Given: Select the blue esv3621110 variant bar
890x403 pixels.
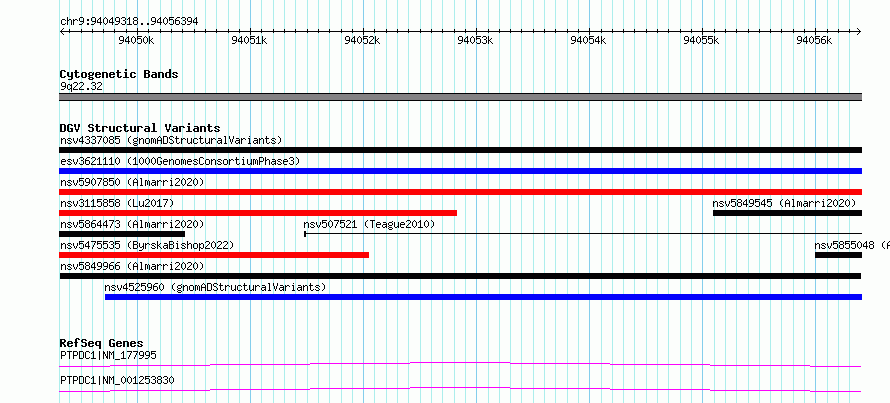Looking at the screenshot, I should coord(461,171).
